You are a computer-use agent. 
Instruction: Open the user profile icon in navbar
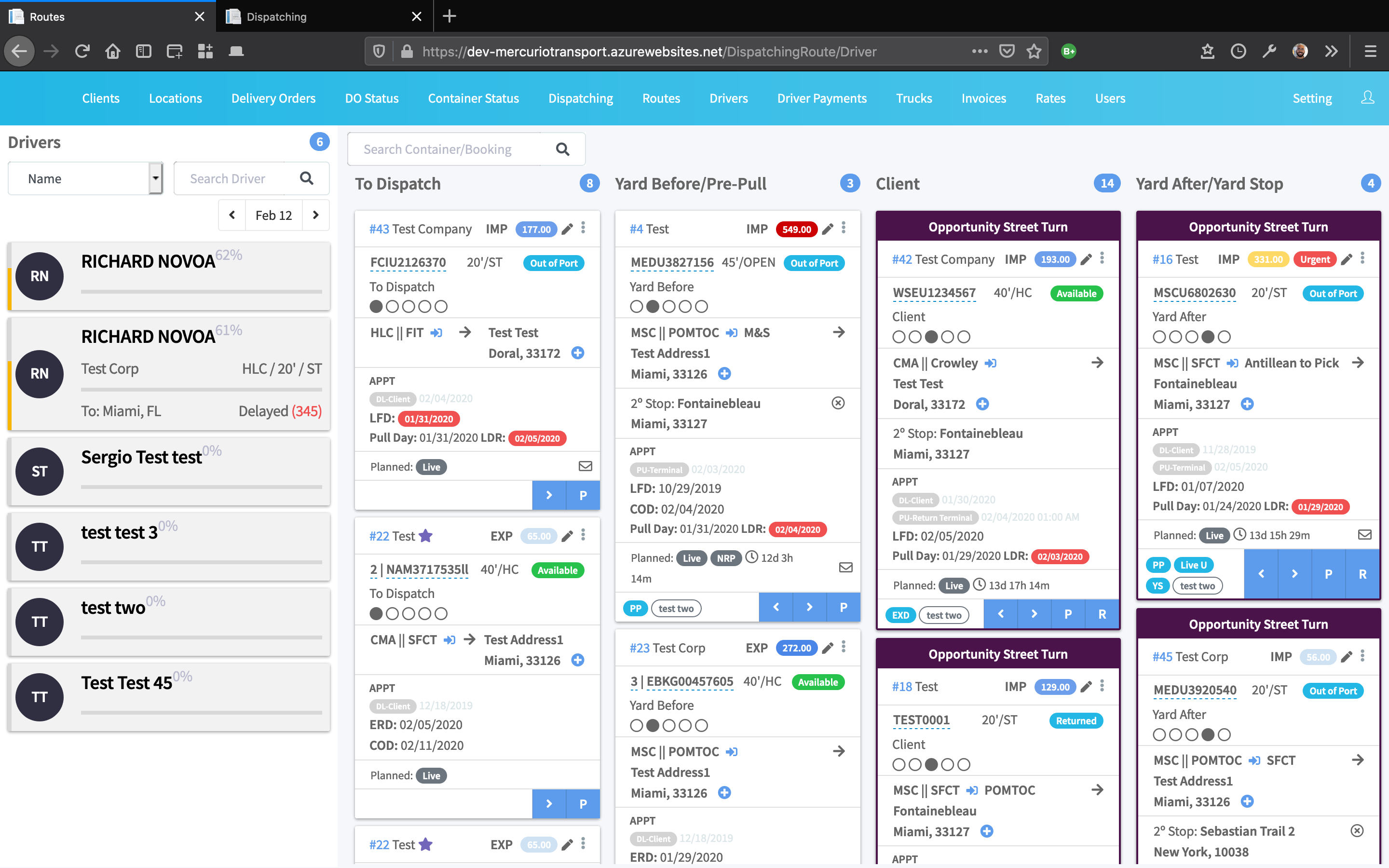point(1367,98)
